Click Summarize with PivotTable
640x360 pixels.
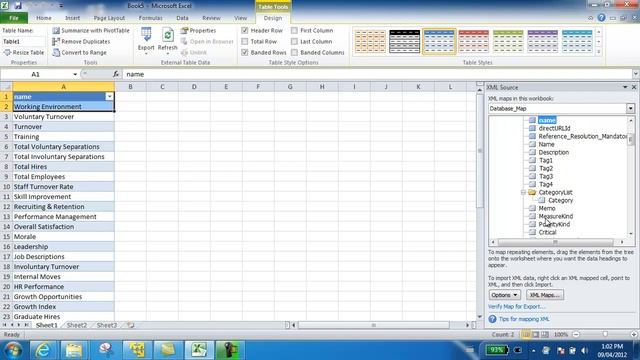pos(91,31)
